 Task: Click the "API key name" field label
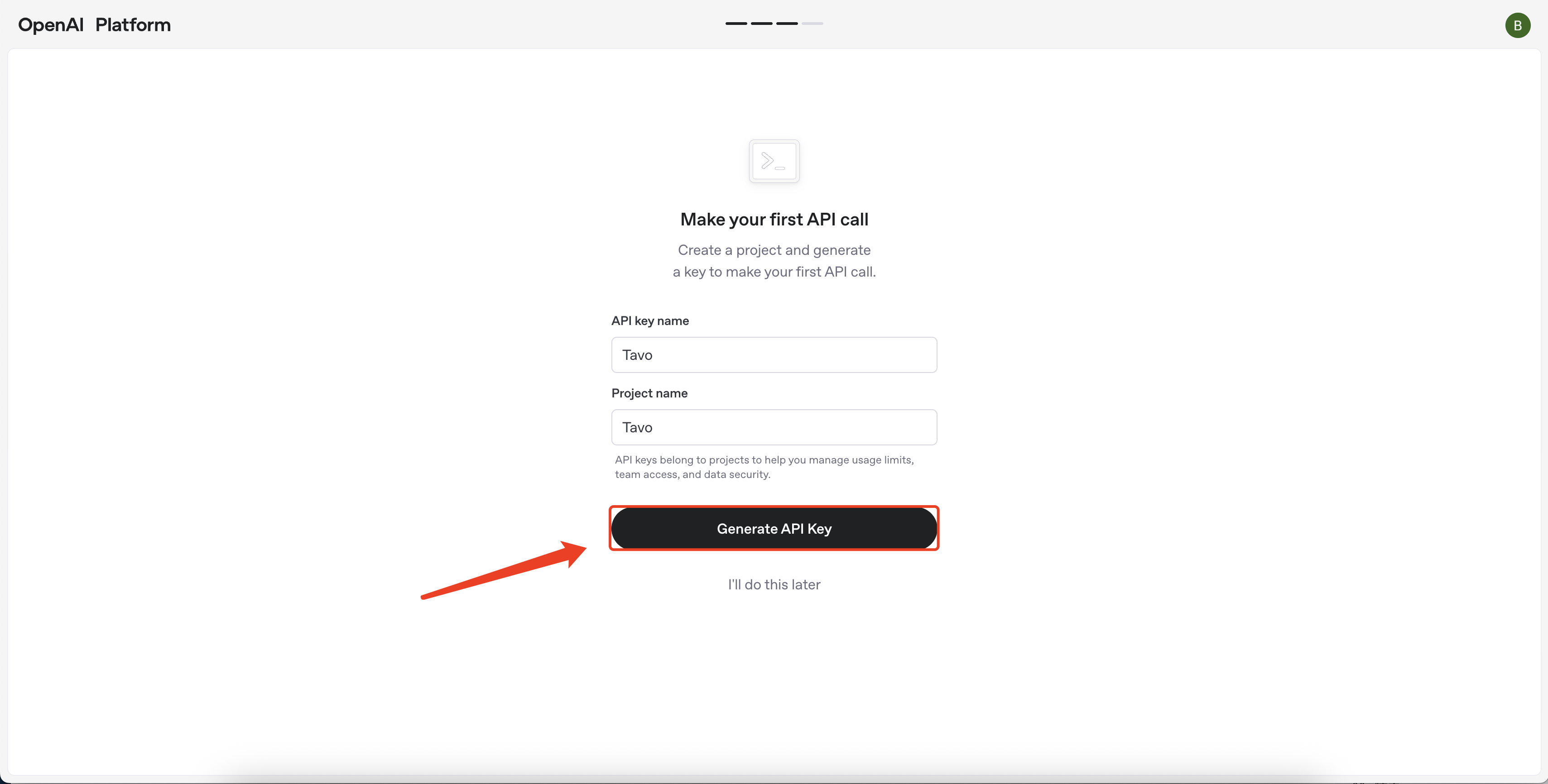pyautogui.click(x=650, y=321)
